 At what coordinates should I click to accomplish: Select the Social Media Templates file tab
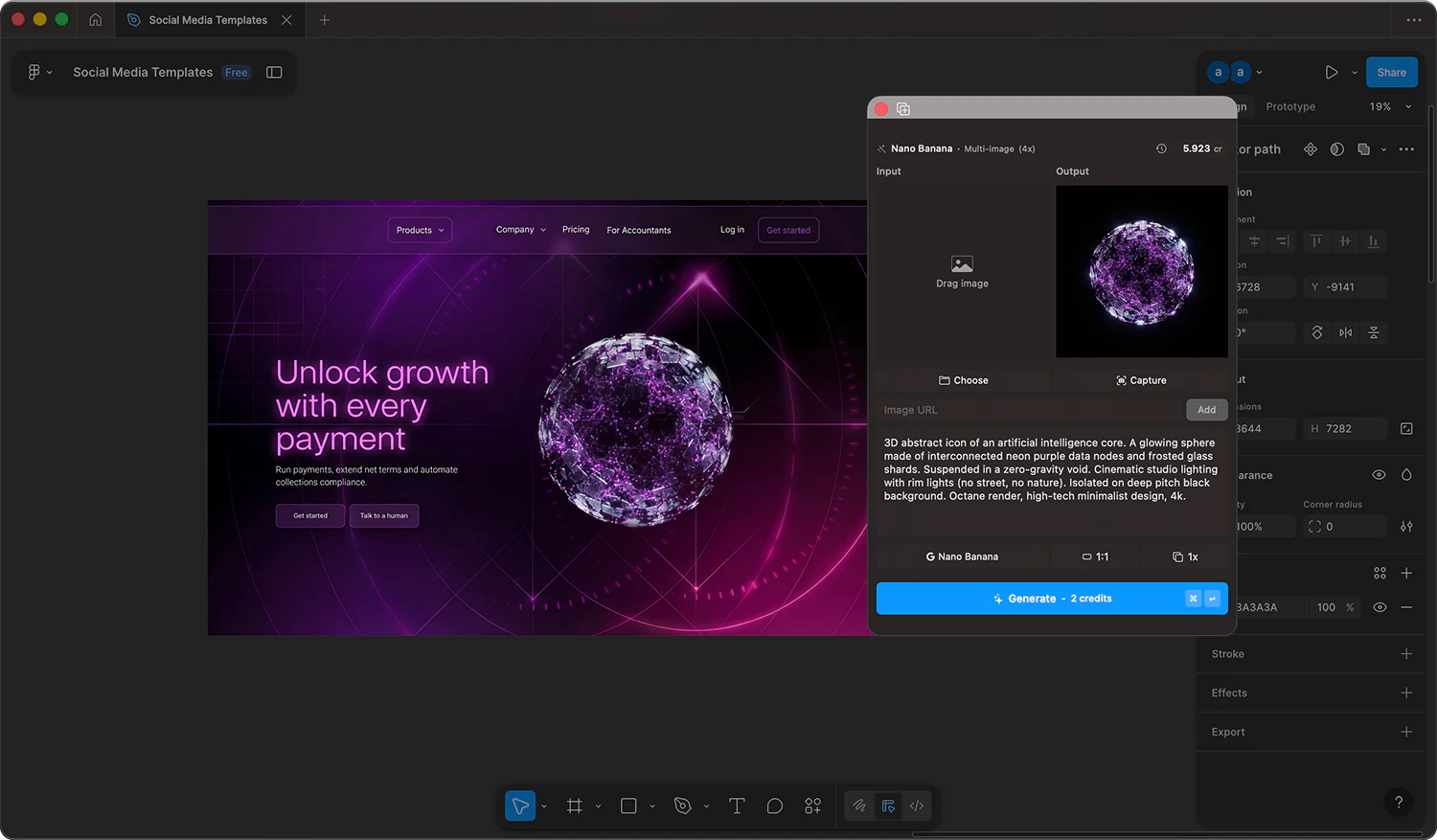click(209, 19)
